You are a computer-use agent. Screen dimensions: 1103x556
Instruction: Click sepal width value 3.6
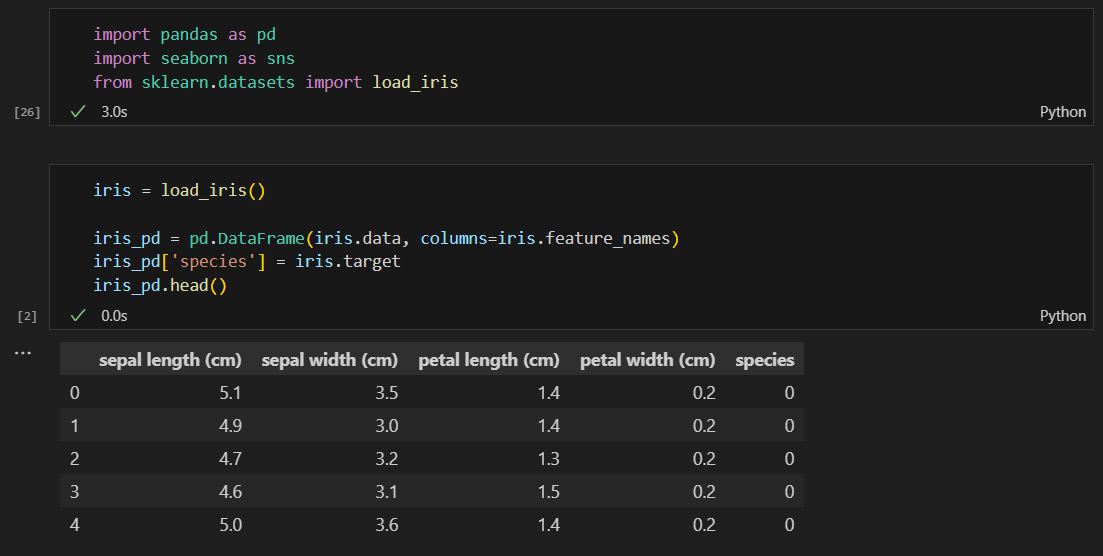[x=387, y=525]
